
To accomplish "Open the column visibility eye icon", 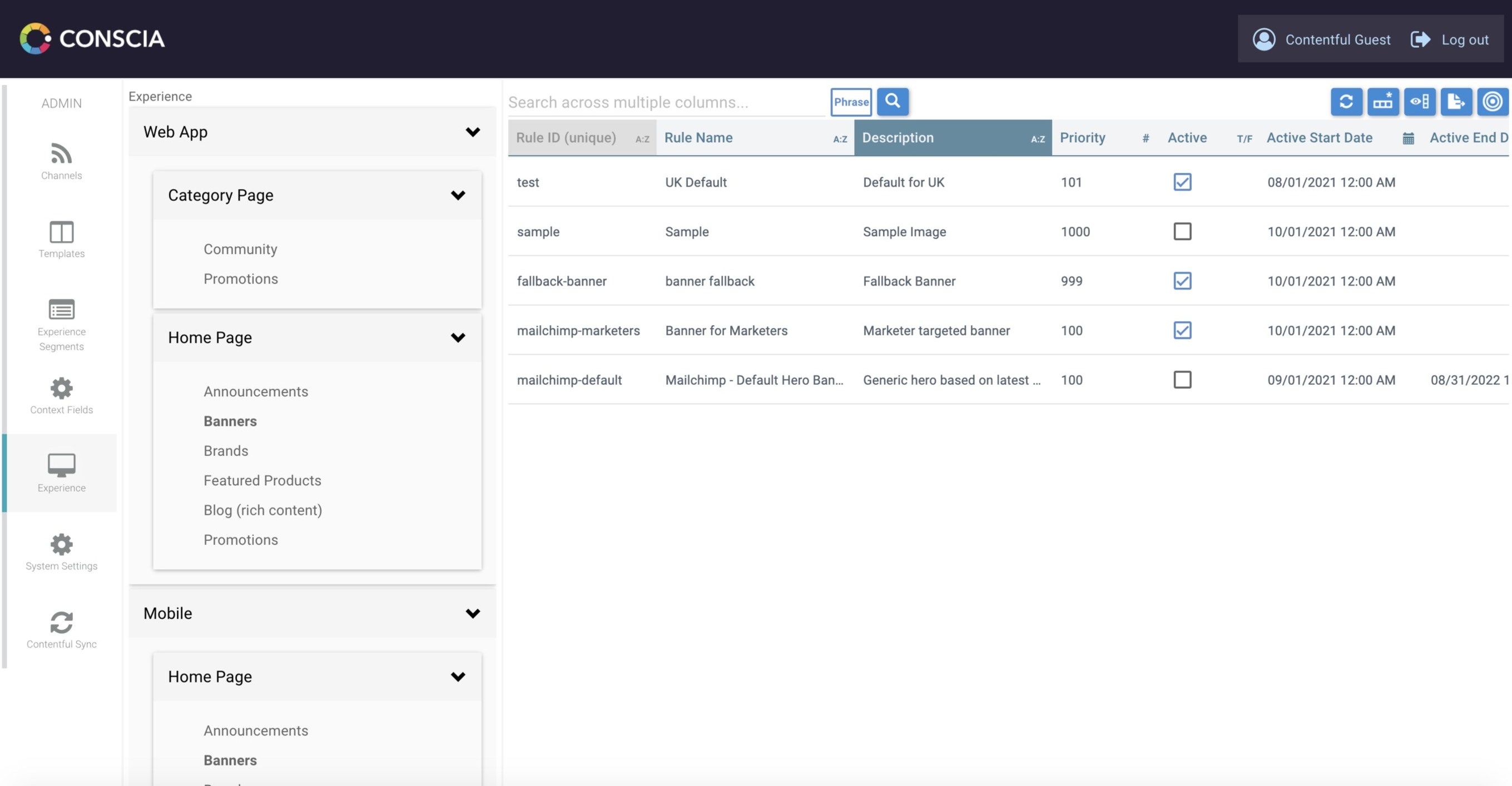I will tap(1420, 102).
